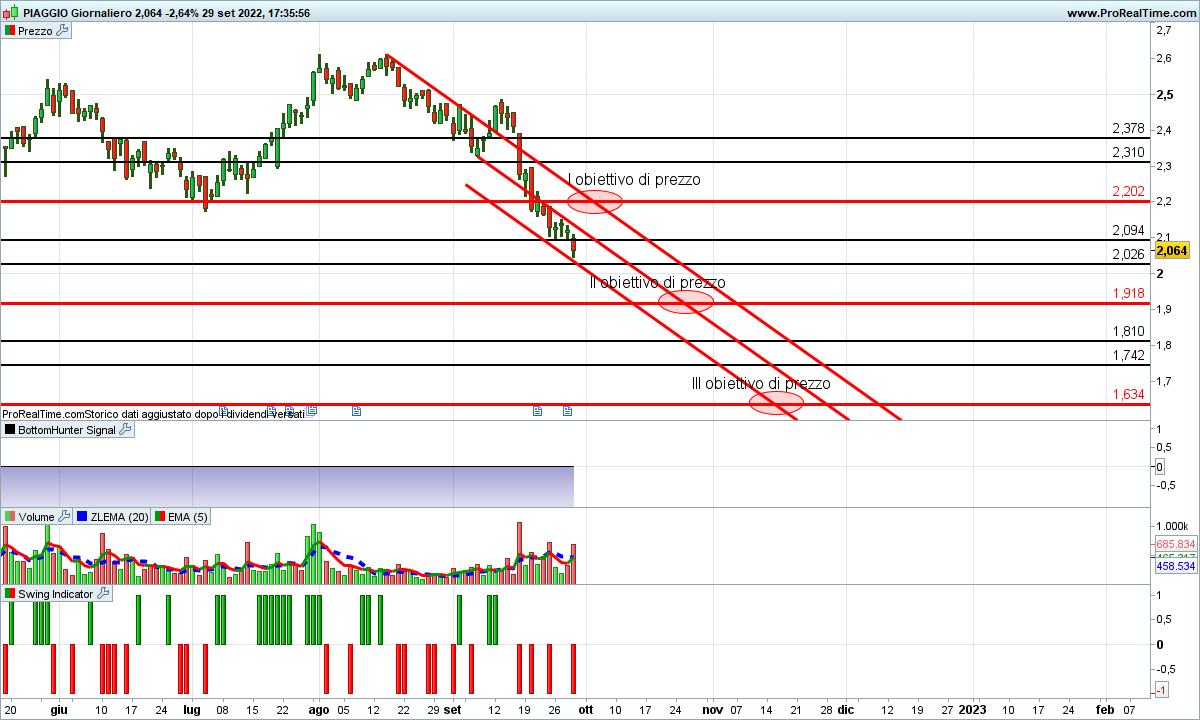Open Prezzo settings wrench icon
The width and height of the screenshot is (1200, 720).
tap(62, 31)
